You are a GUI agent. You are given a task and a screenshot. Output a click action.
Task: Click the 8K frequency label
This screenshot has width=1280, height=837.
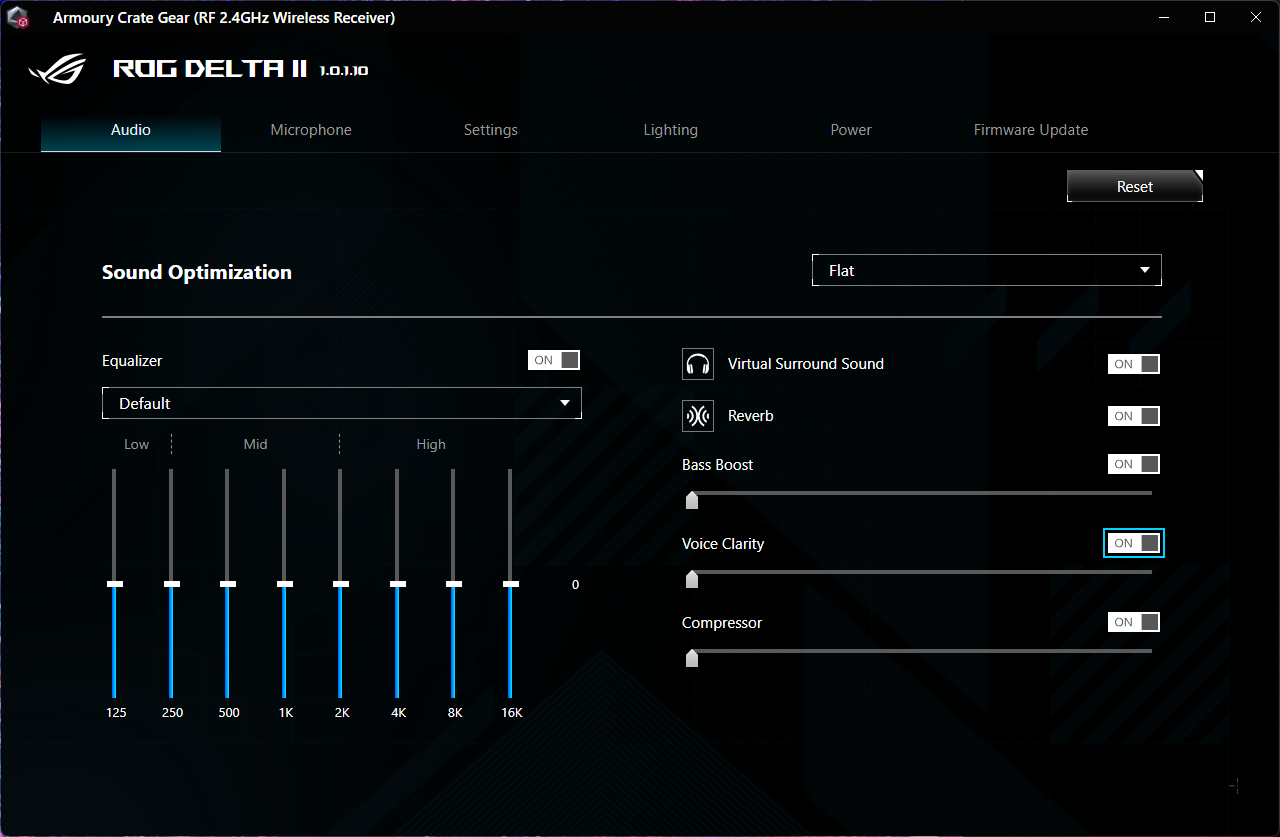pyautogui.click(x=455, y=713)
